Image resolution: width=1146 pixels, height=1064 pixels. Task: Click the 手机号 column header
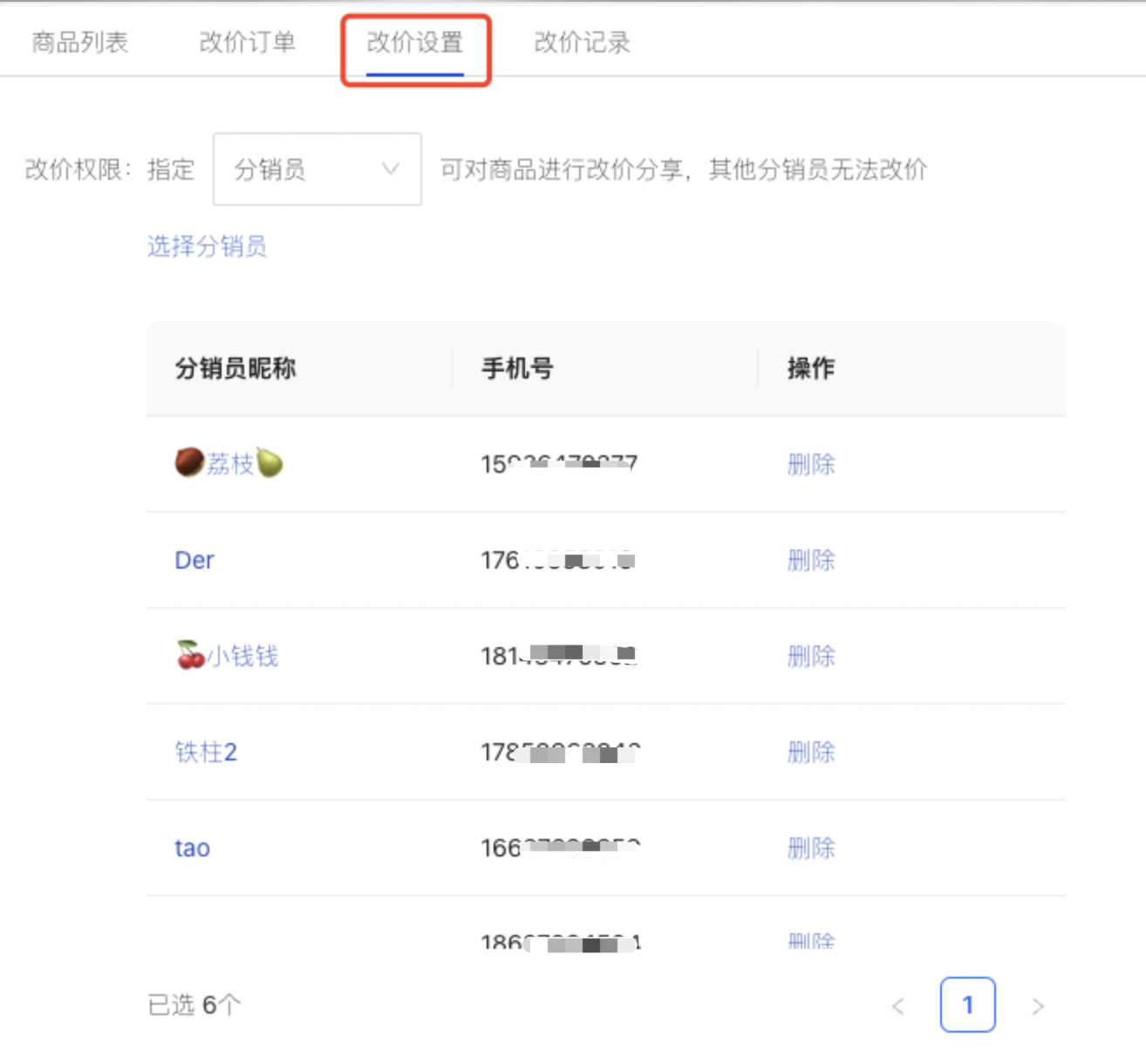(517, 368)
